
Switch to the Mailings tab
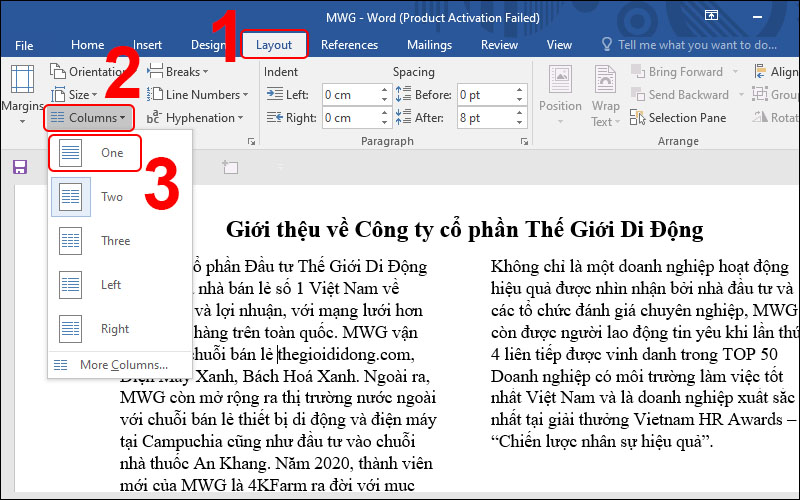[x=429, y=45]
